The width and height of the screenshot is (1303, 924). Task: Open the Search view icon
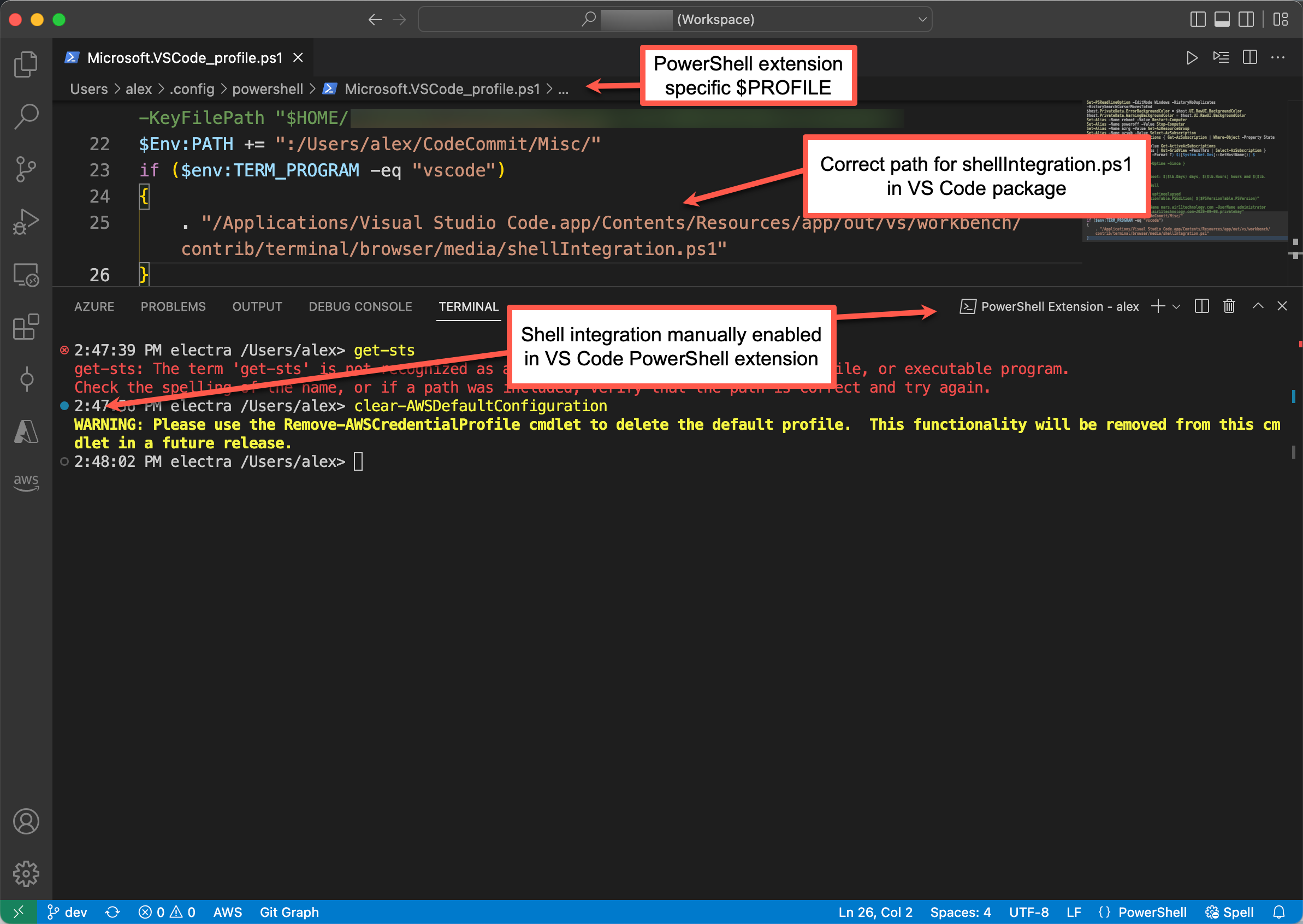26,117
